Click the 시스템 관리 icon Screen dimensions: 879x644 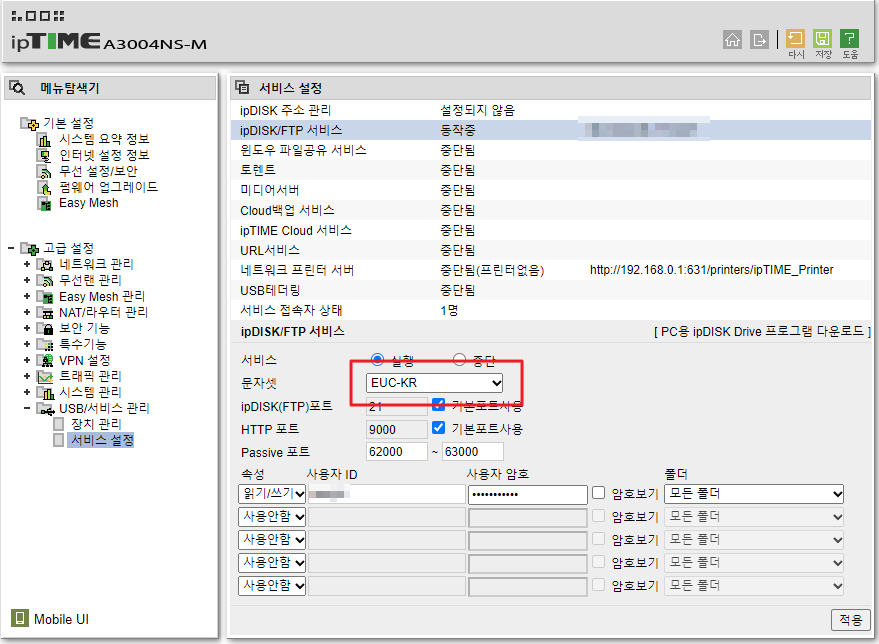point(45,392)
